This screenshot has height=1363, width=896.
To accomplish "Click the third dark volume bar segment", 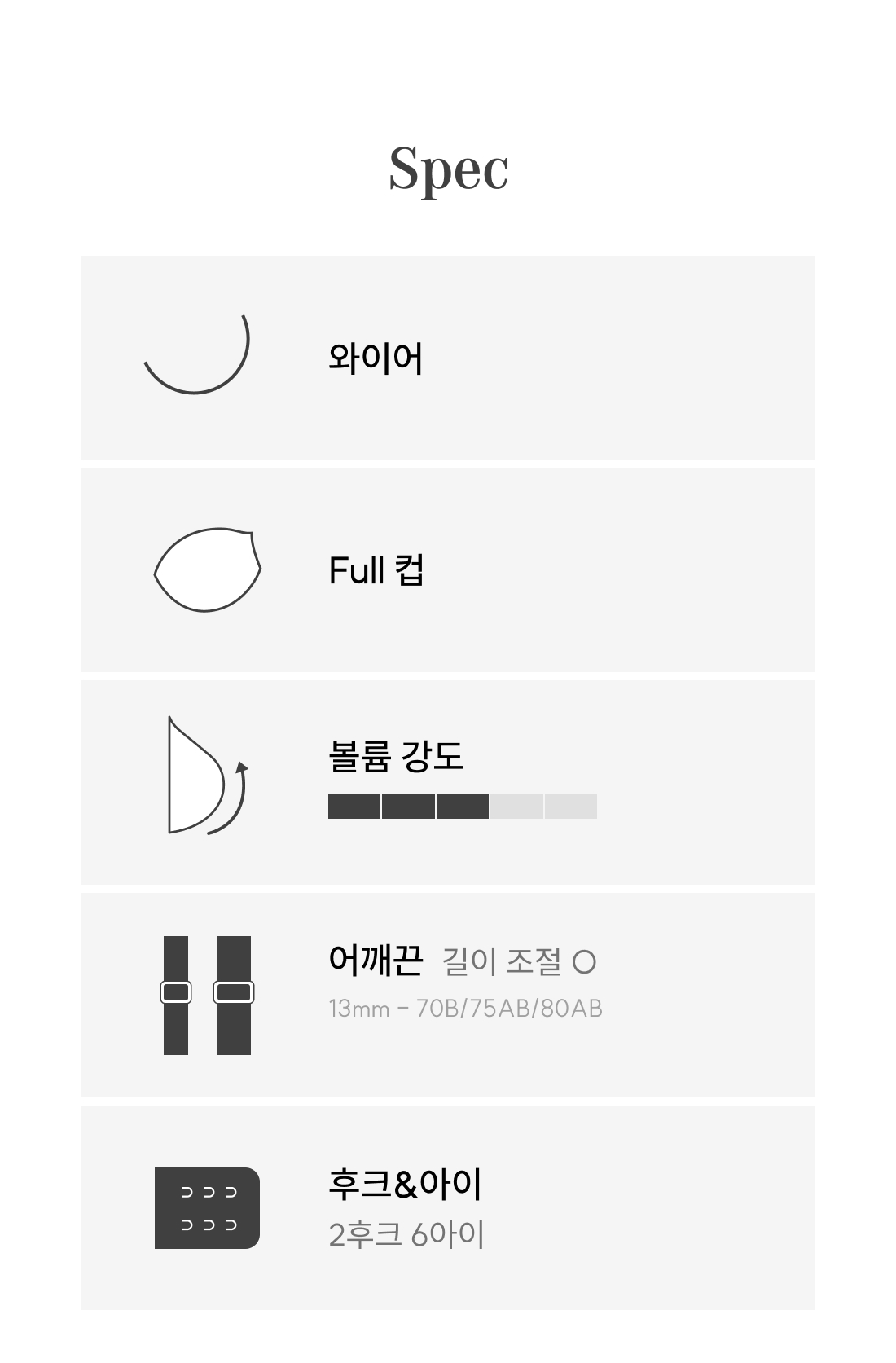I will [463, 807].
